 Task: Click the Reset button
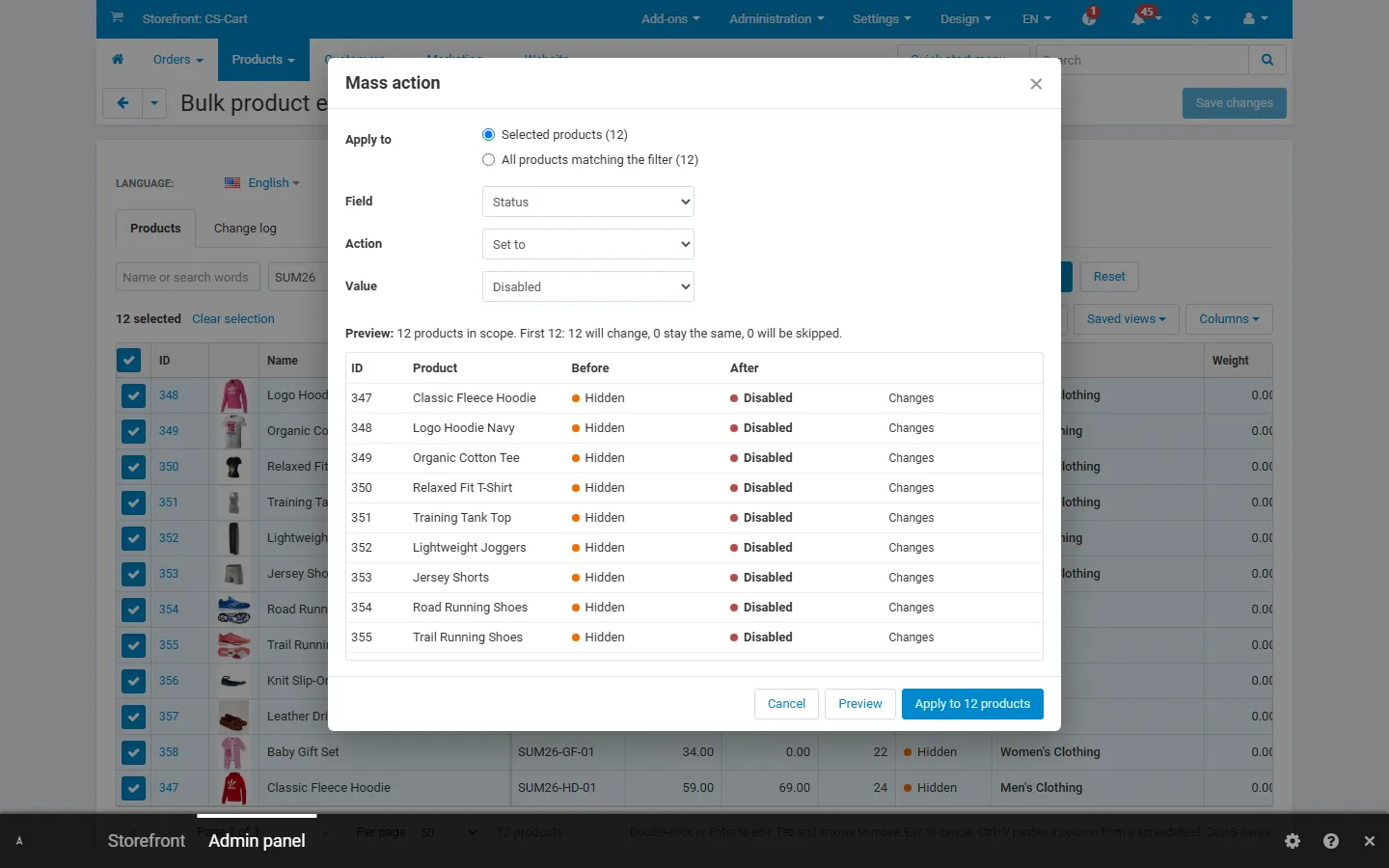click(x=1109, y=277)
